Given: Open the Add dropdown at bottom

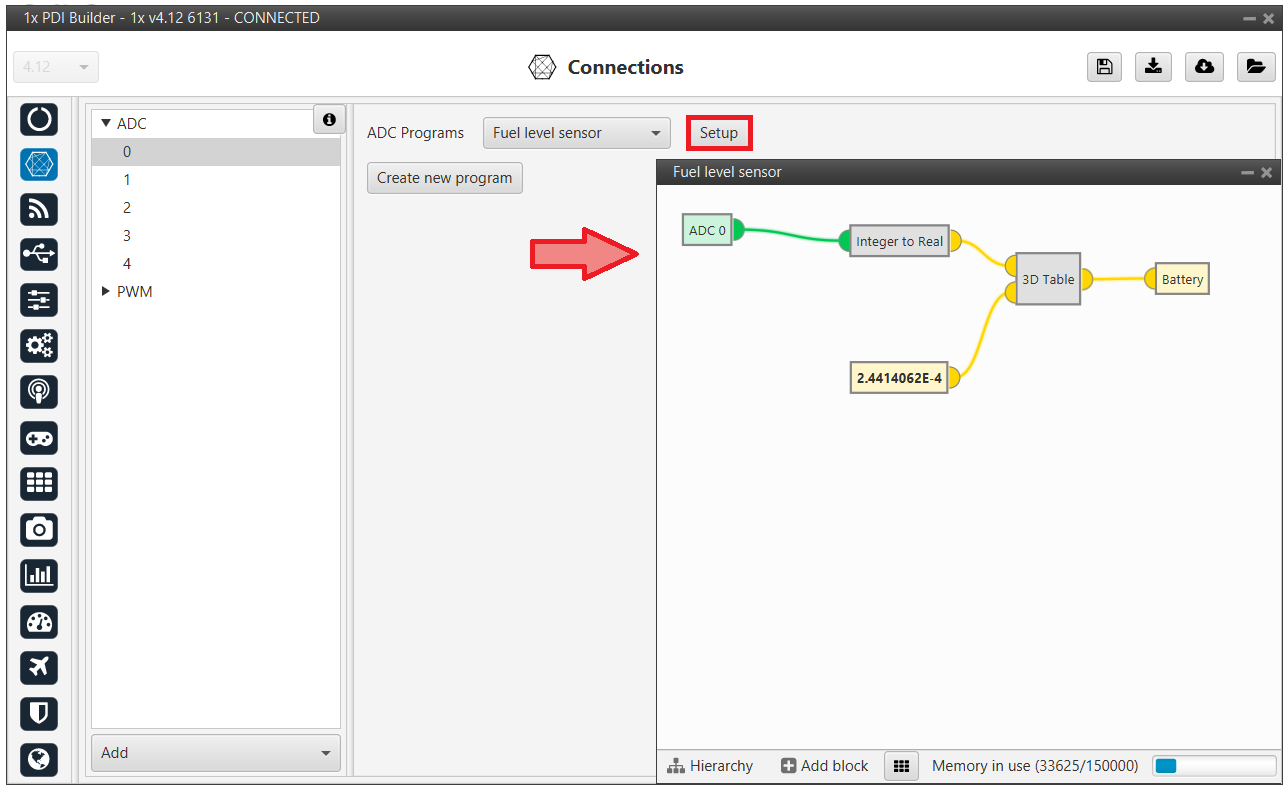Looking at the screenshot, I should (x=215, y=753).
